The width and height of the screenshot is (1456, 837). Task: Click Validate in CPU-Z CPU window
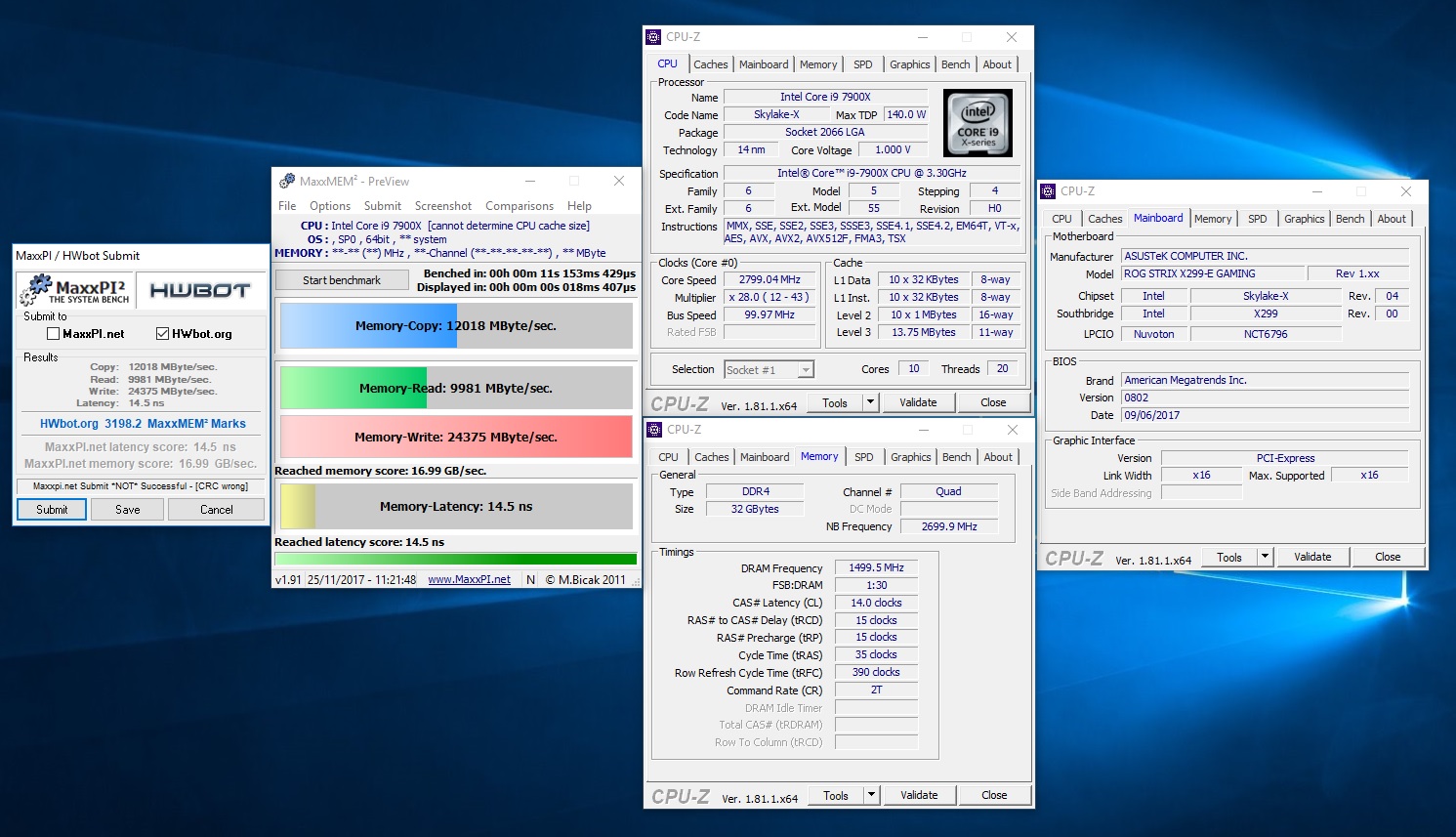[x=918, y=402]
